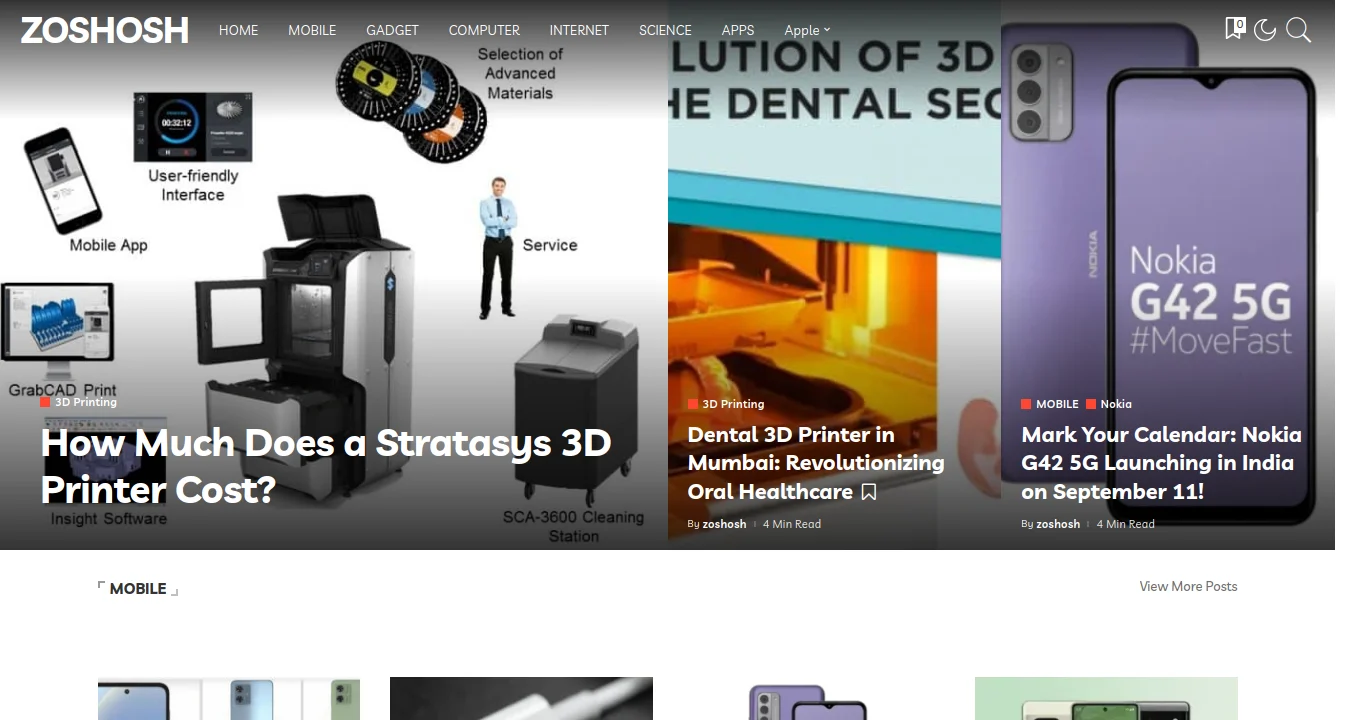Navigate to the INTERNET section
Image resolution: width=1367 pixels, height=720 pixels.
(579, 30)
